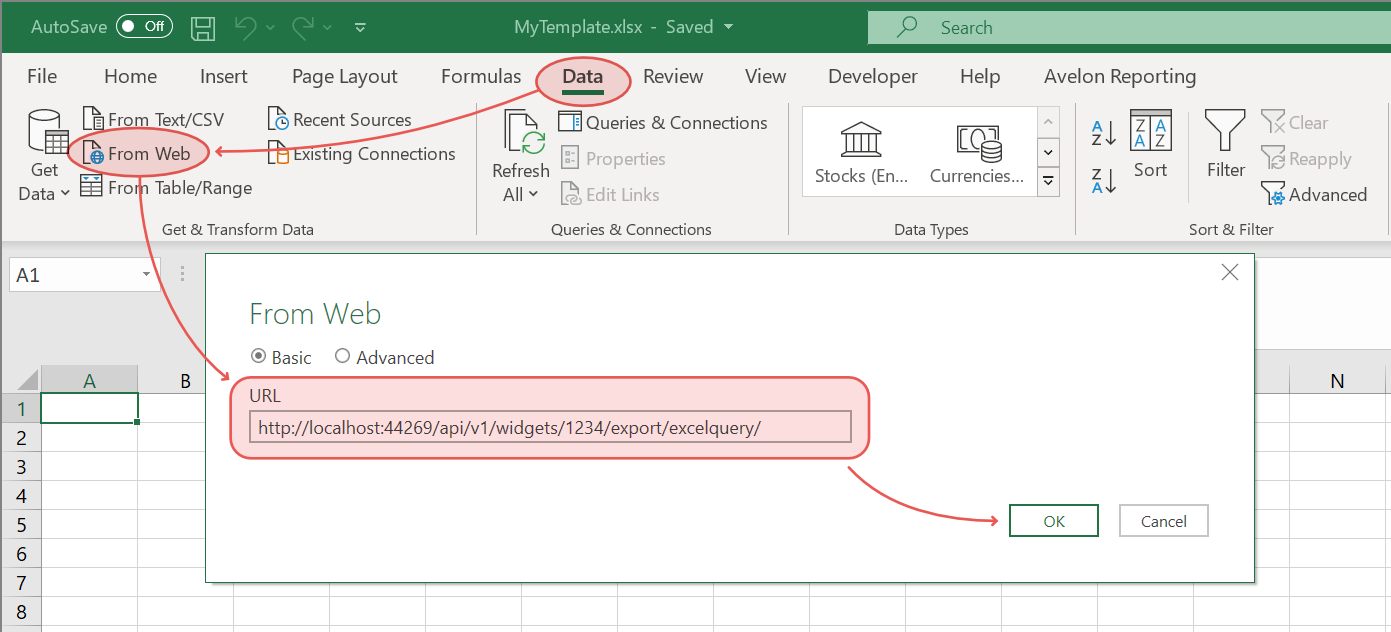The image size is (1391, 632).
Task: Open Existing Connections
Action: pos(361,154)
